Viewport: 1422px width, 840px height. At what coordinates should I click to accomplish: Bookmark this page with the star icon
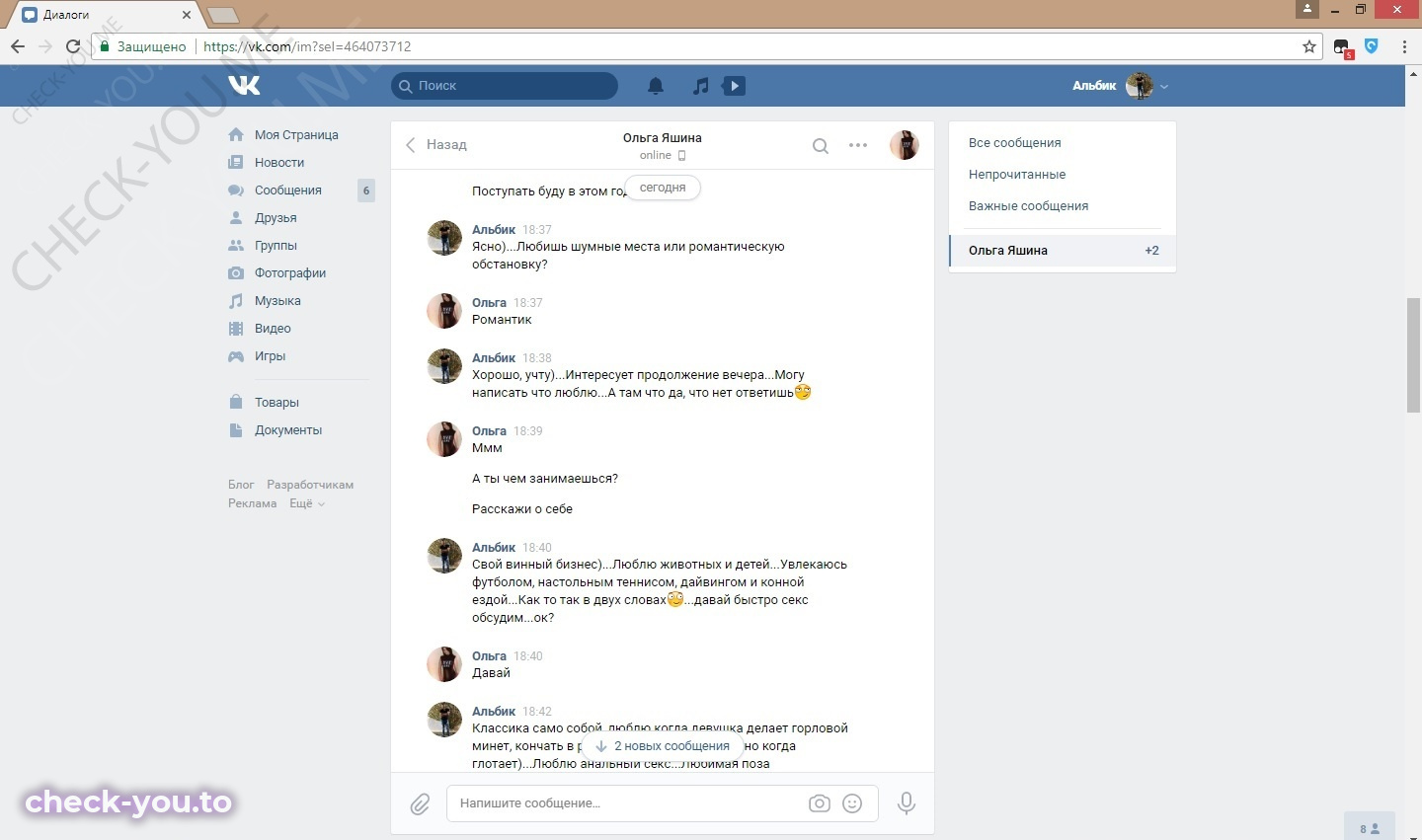coord(1309,46)
